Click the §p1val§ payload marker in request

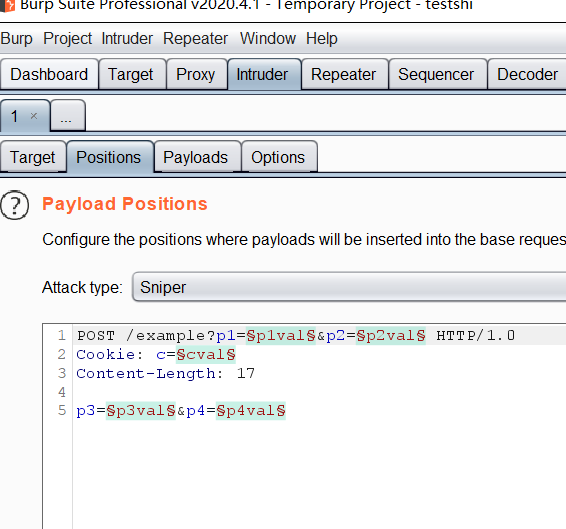[281, 336]
